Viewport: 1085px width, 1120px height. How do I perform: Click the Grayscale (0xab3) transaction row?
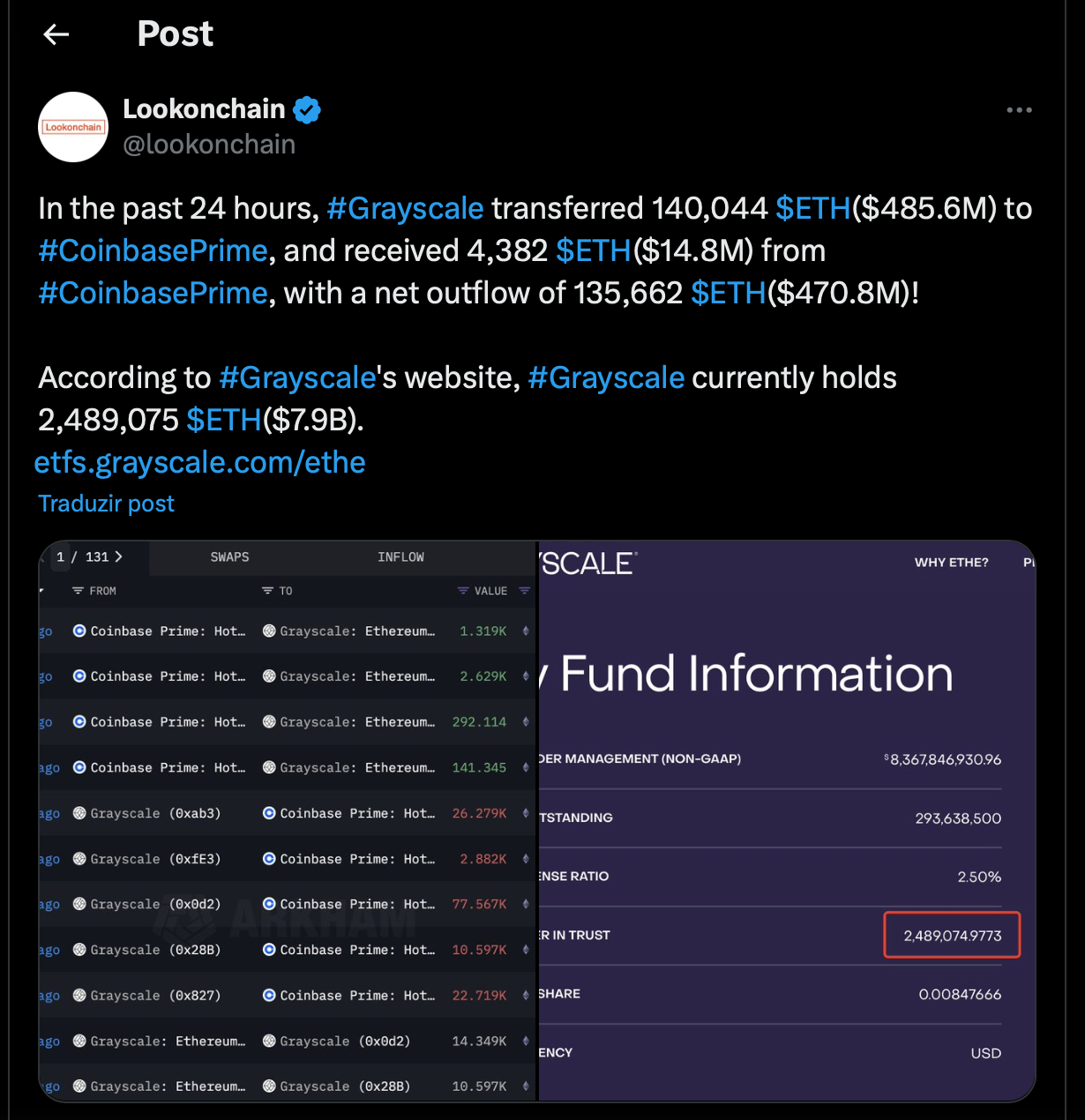pyautogui.click(x=288, y=813)
